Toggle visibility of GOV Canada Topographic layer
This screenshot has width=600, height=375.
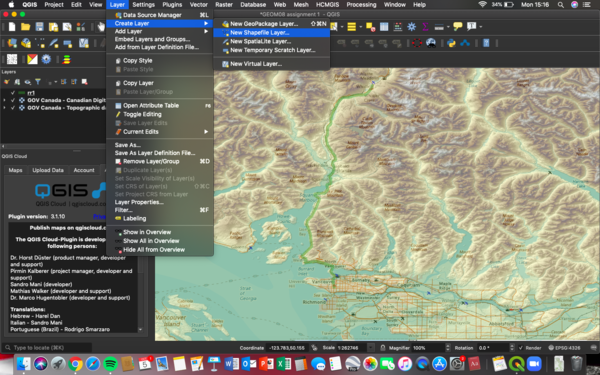13,108
